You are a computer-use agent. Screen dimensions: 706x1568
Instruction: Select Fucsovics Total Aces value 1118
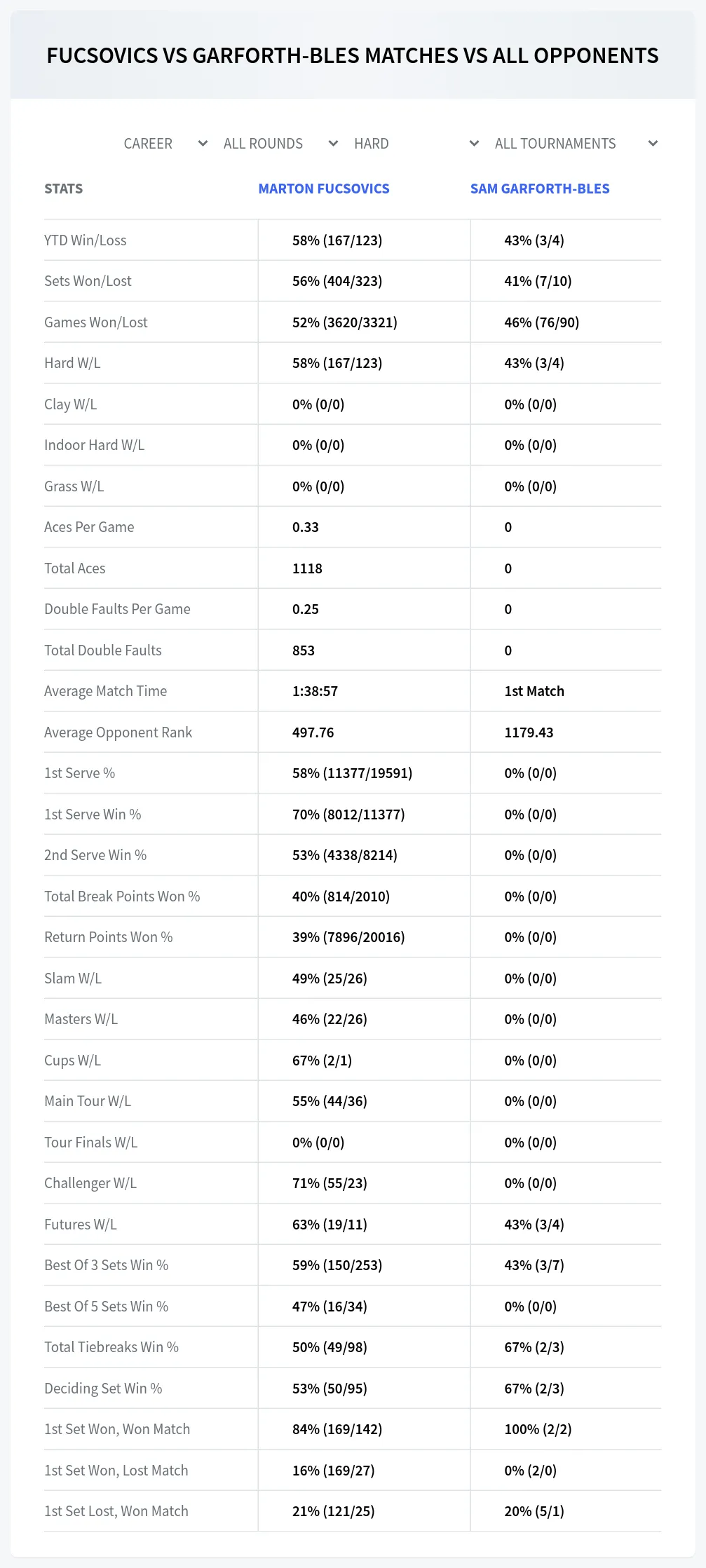click(307, 568)
